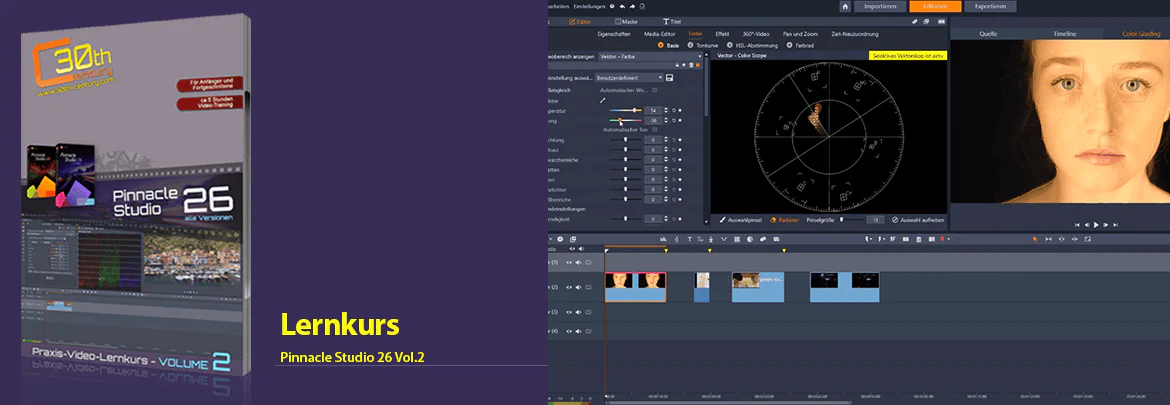Switch to the Effekt tab
The width and height of the screenshot is (1170, 405).
point(722,34)
